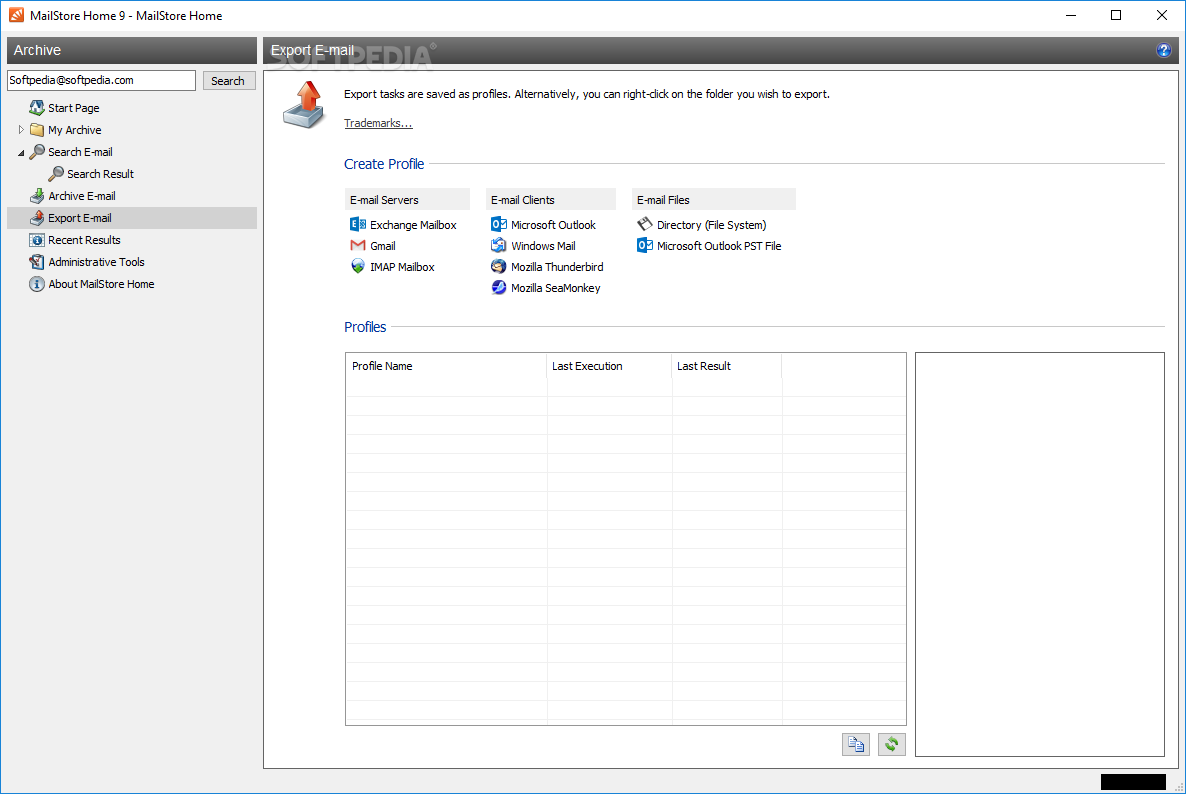This screenshot has width=1186, height=794.
Task: Click the My Archive folder icon
Action: point(36,129)
